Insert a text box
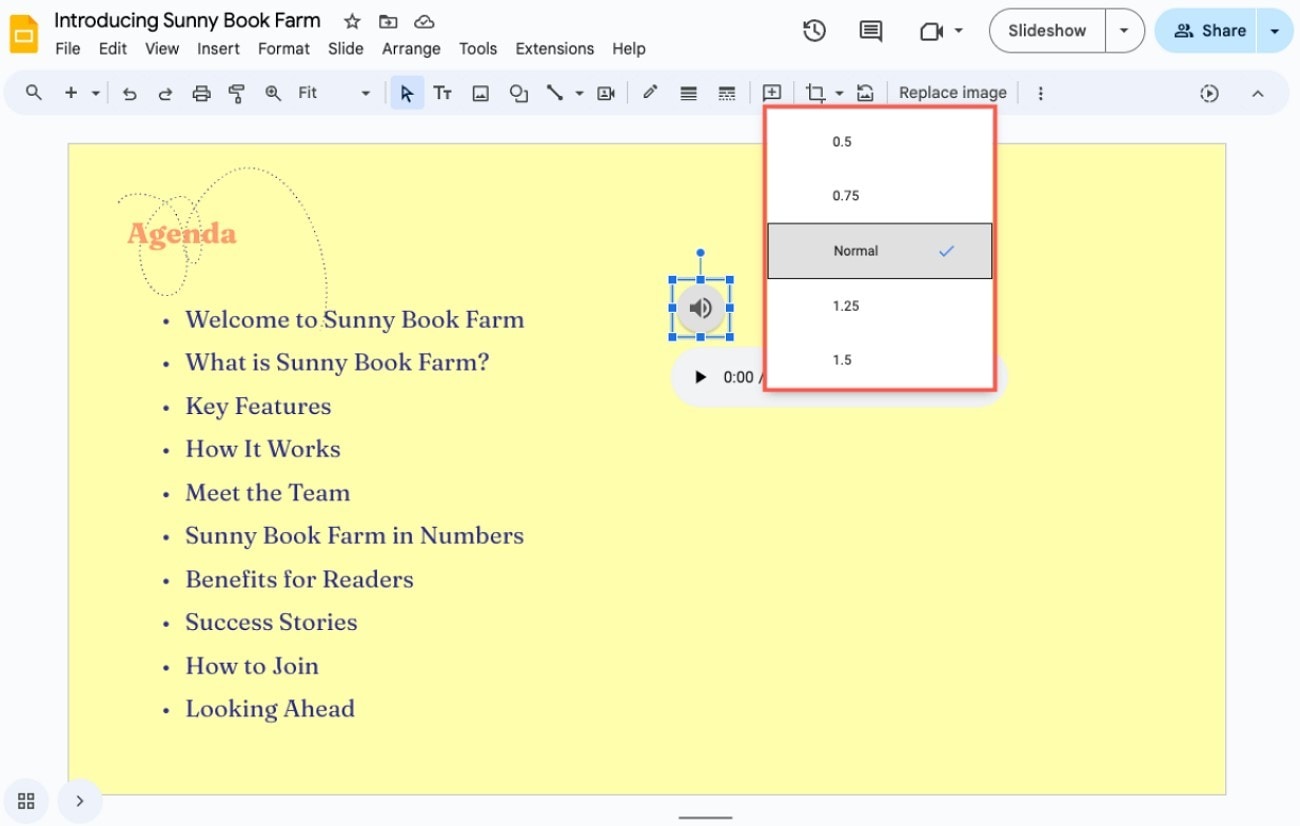Image resolution: width=1300 pixels, height=826 pixels. (x=442, y=93)
